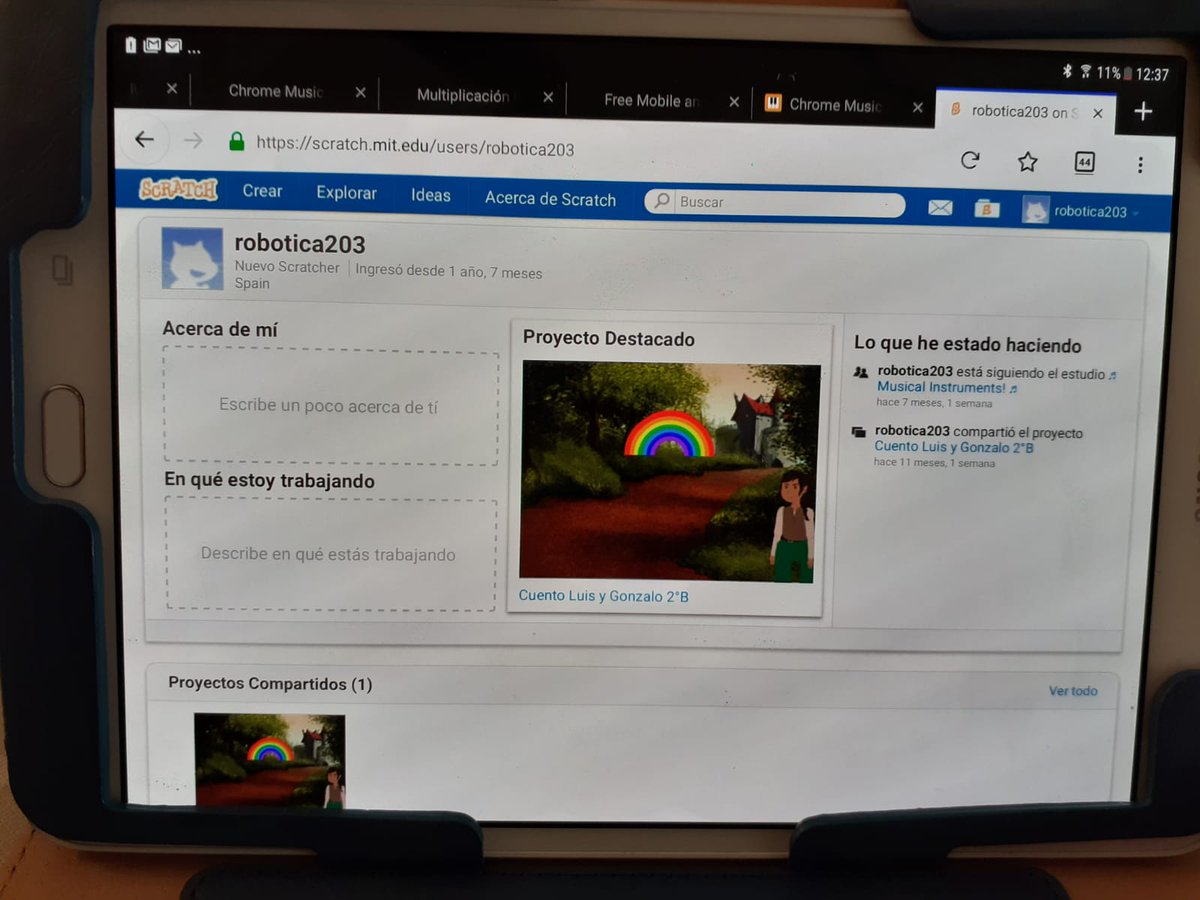Click robotica203 name in the studio activity
The height and width of the screenshot is (900, 1200).
coord(913,372)
